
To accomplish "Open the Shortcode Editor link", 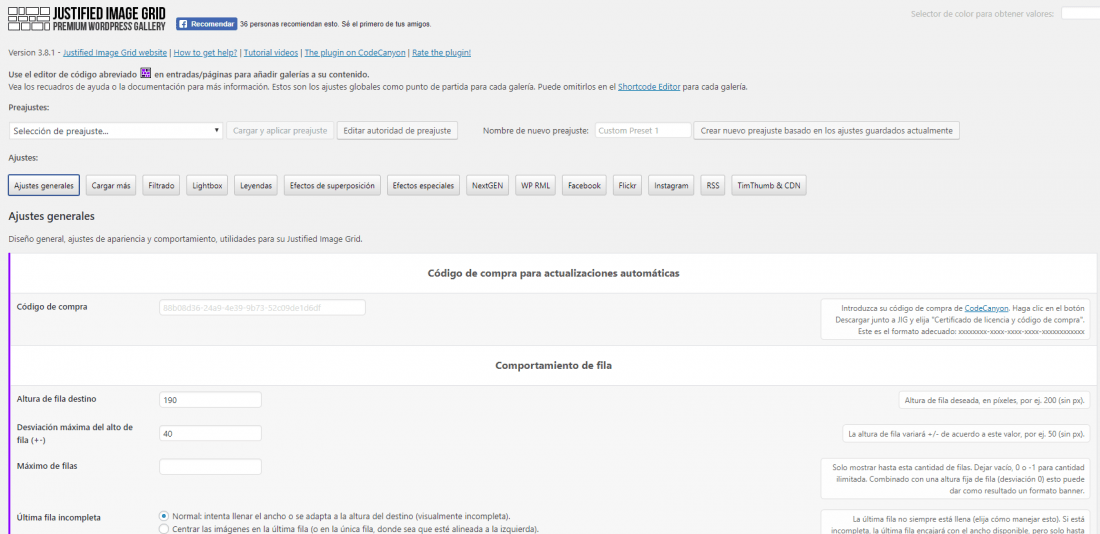I will click(649, 88).
